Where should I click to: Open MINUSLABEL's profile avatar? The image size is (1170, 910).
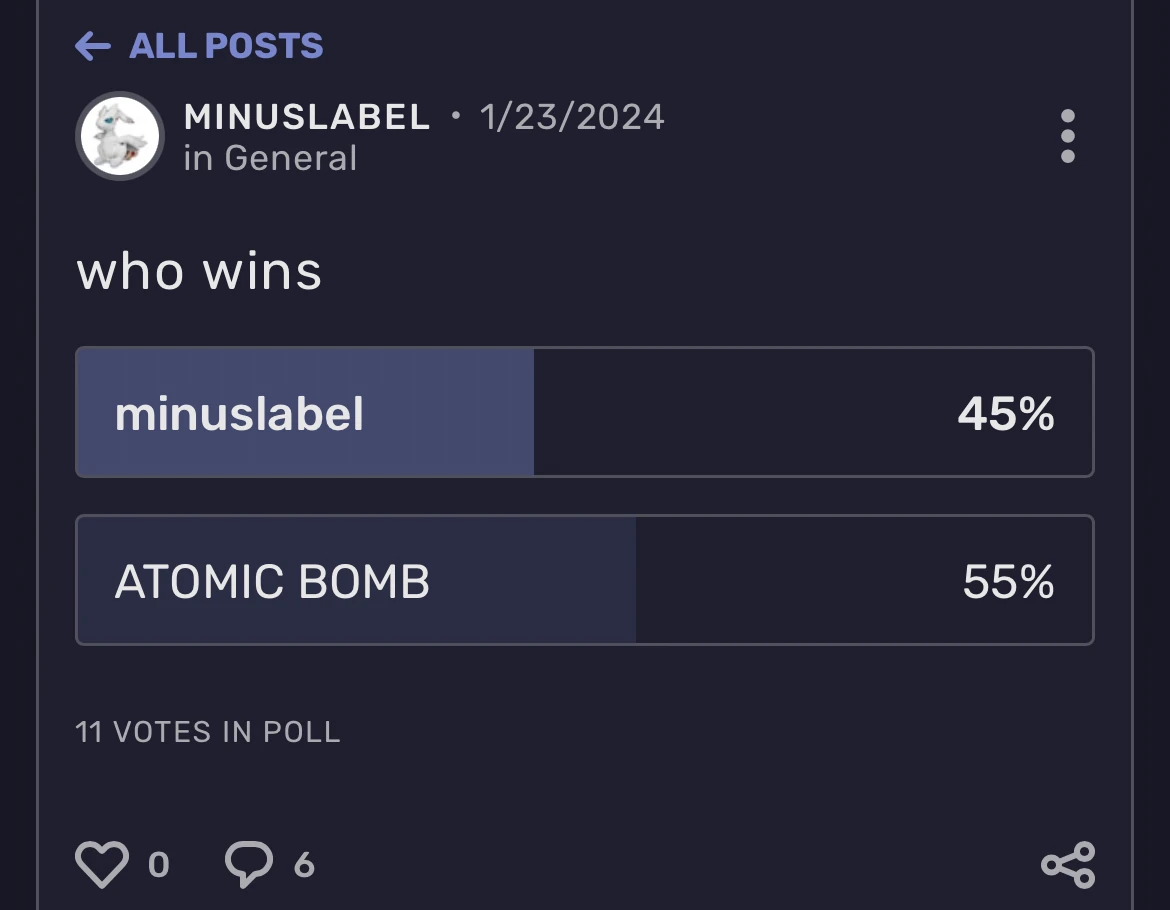(120, 136)
